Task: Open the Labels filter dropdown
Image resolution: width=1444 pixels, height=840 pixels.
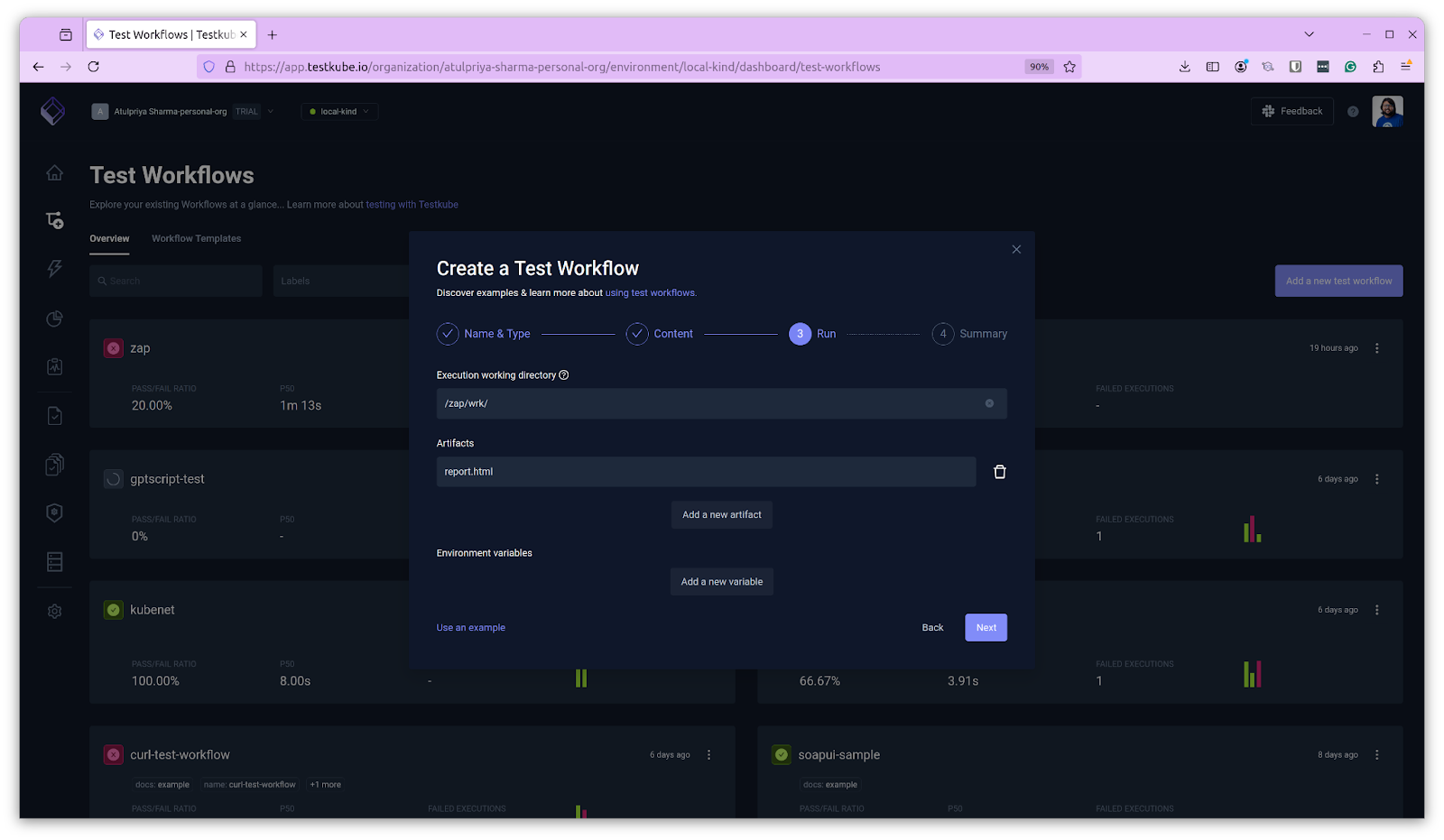Action: tap(341, 281)
